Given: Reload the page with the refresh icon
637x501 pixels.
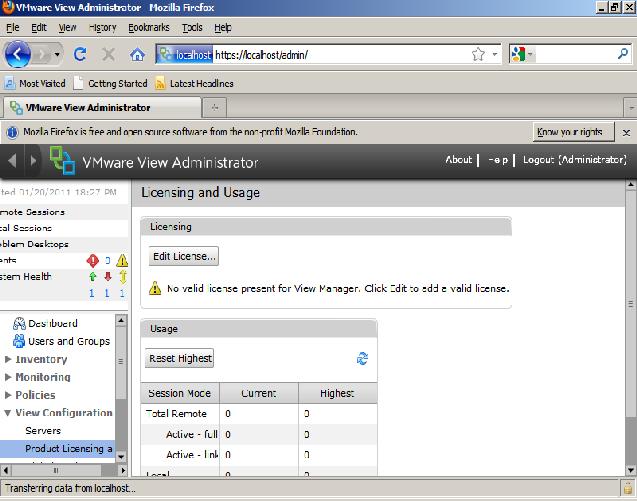Looking at the screenshot, I should [x=80, y=54].
